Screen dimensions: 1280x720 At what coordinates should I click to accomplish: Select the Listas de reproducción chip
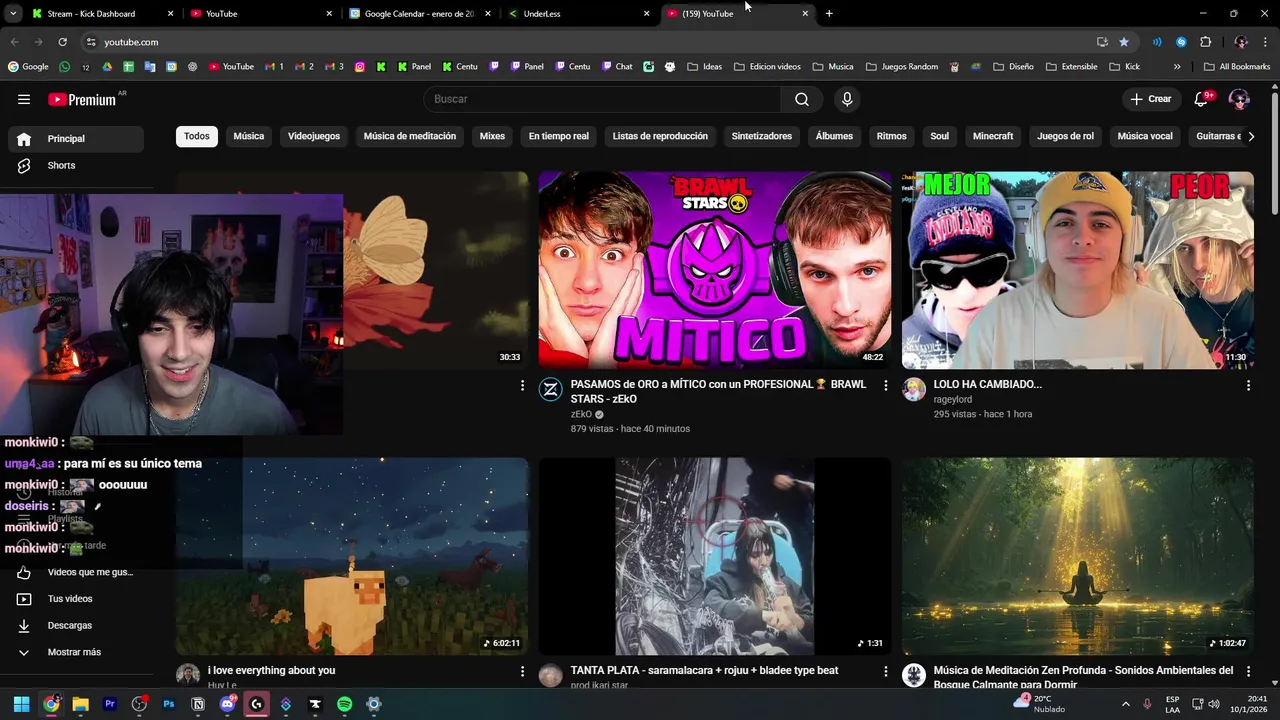pos(660,136)
